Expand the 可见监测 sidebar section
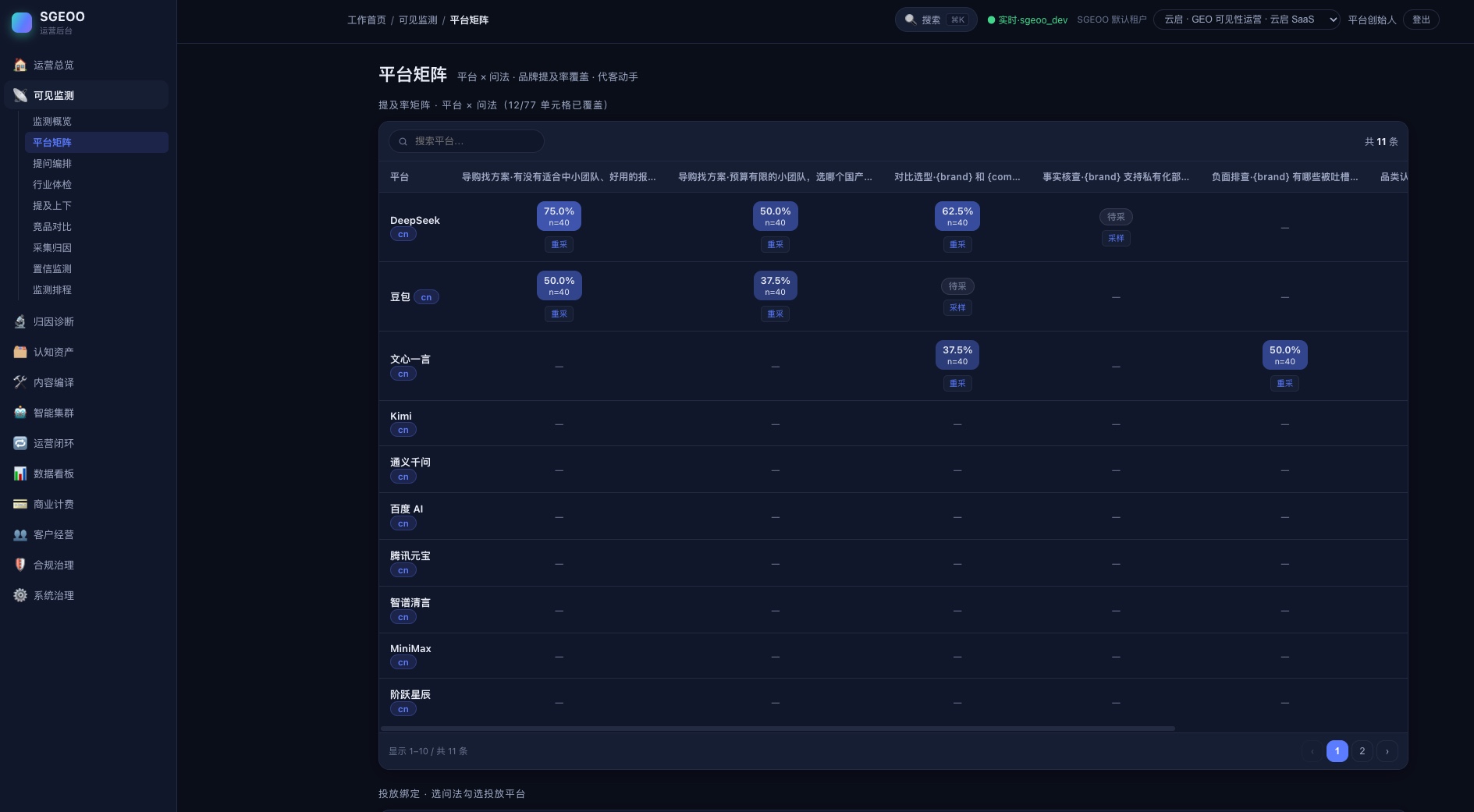The height and width of the screenshot is (812, 1474). (x=86, y=95)
